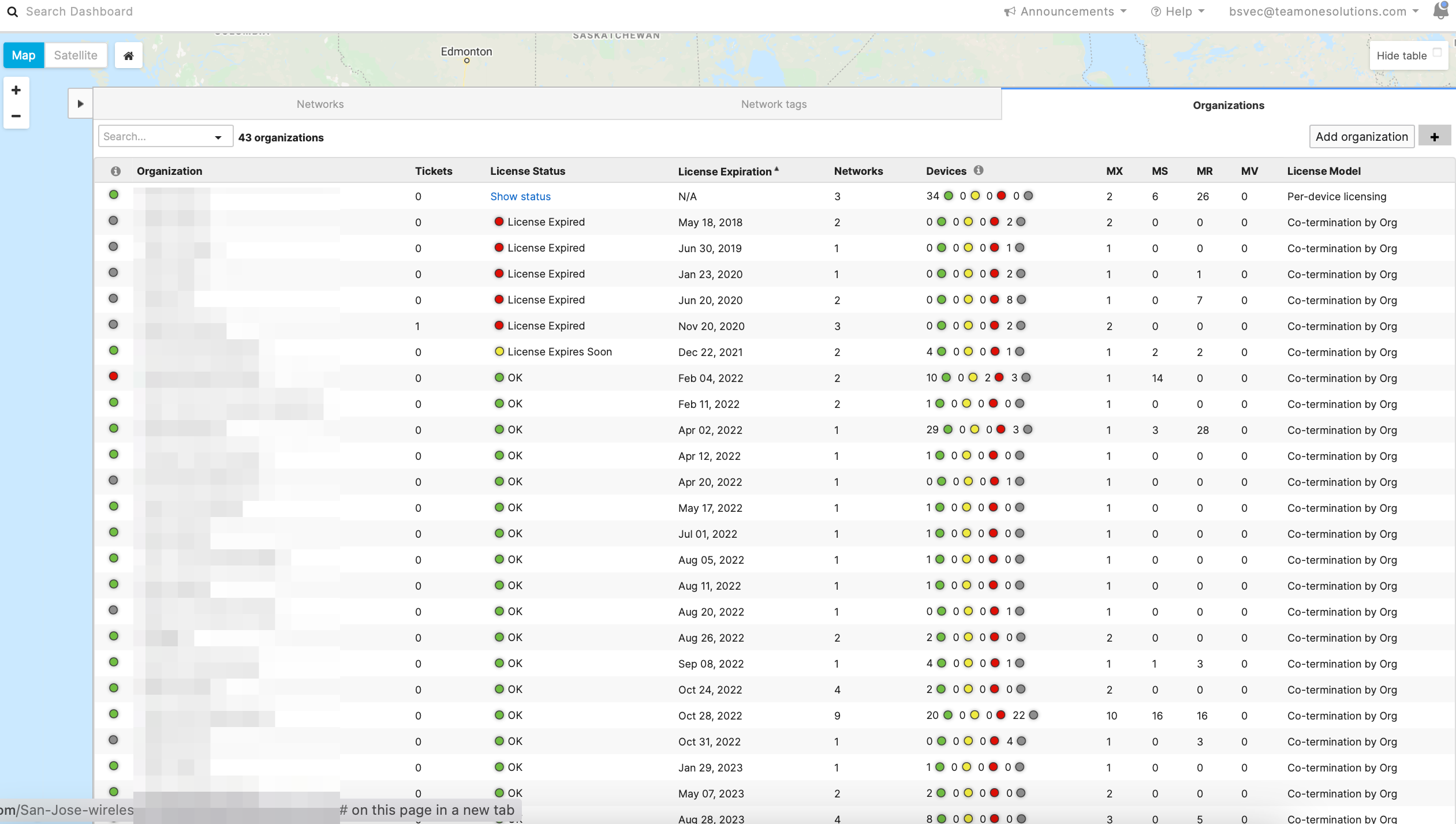Screen dimensions: 1456x824
Task: Switch the map to Satellite view
Action: (75, 55)
